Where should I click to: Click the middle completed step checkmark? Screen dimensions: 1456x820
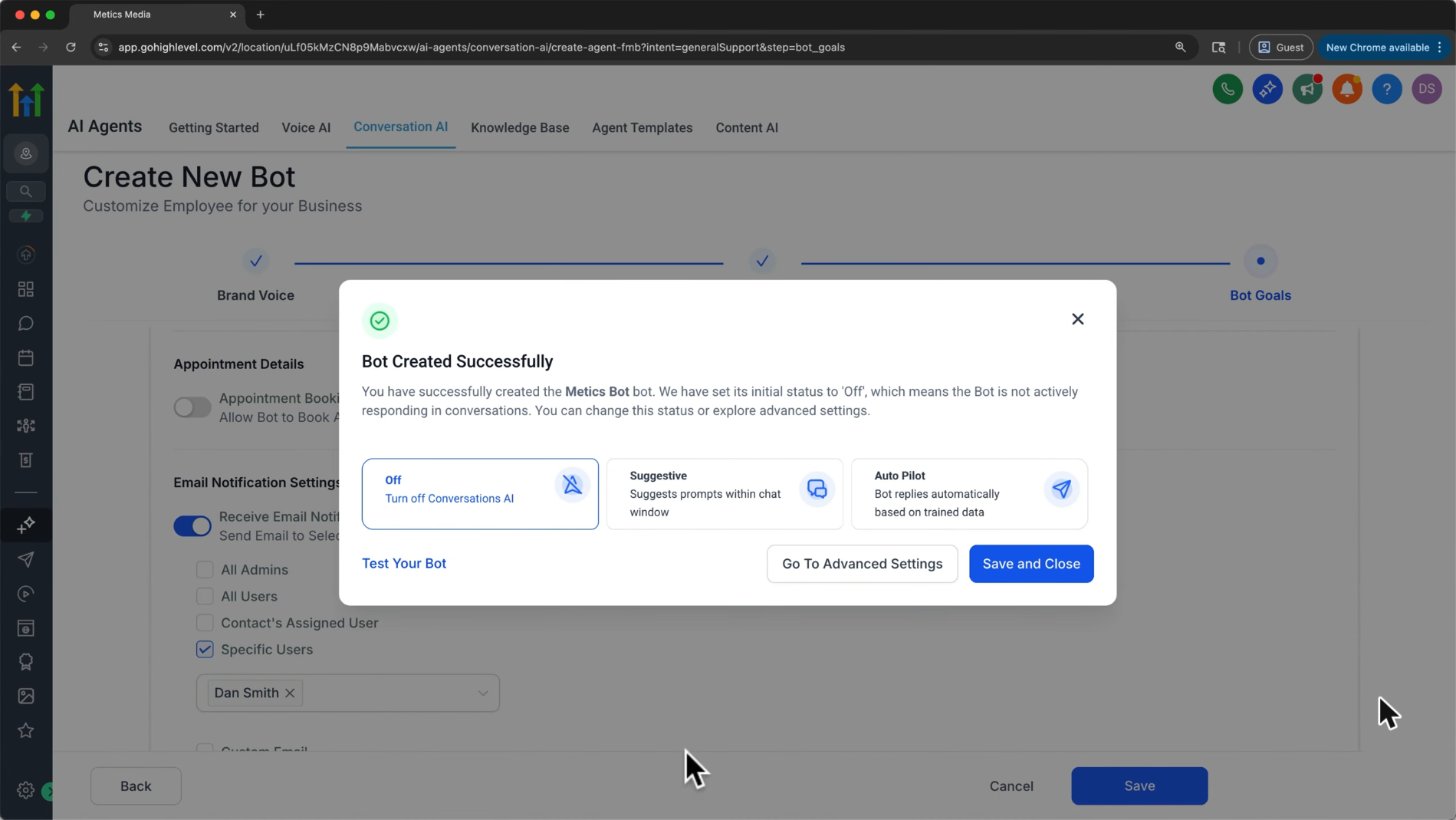tap(762, 261)
